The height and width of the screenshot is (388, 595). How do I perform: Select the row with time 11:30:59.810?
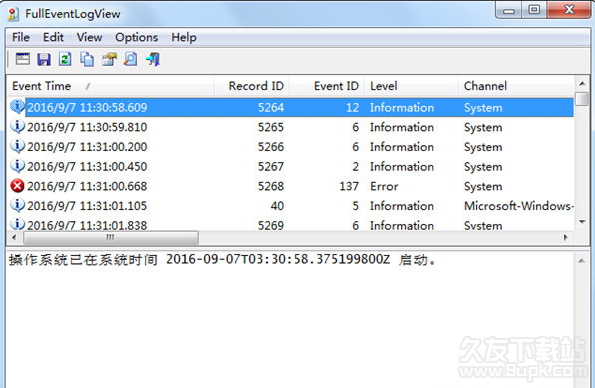[291, 127]
